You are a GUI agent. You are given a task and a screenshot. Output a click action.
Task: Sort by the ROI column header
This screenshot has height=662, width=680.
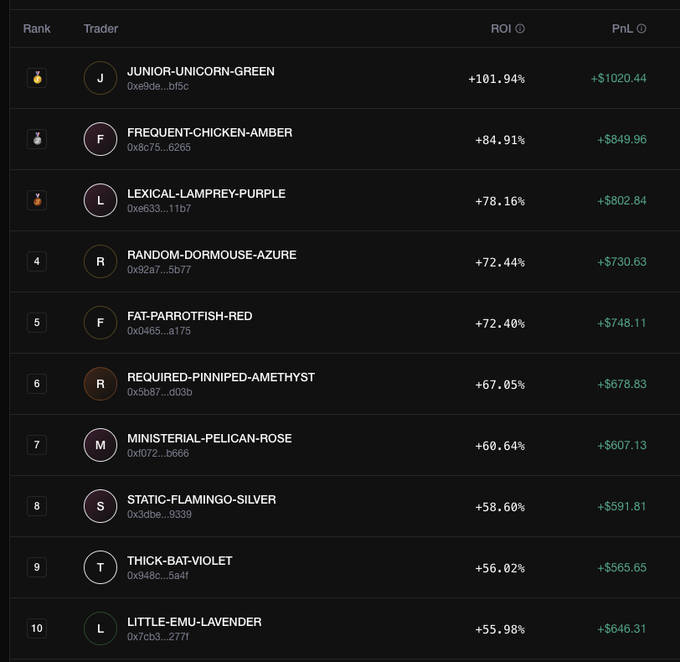(500, 29)
